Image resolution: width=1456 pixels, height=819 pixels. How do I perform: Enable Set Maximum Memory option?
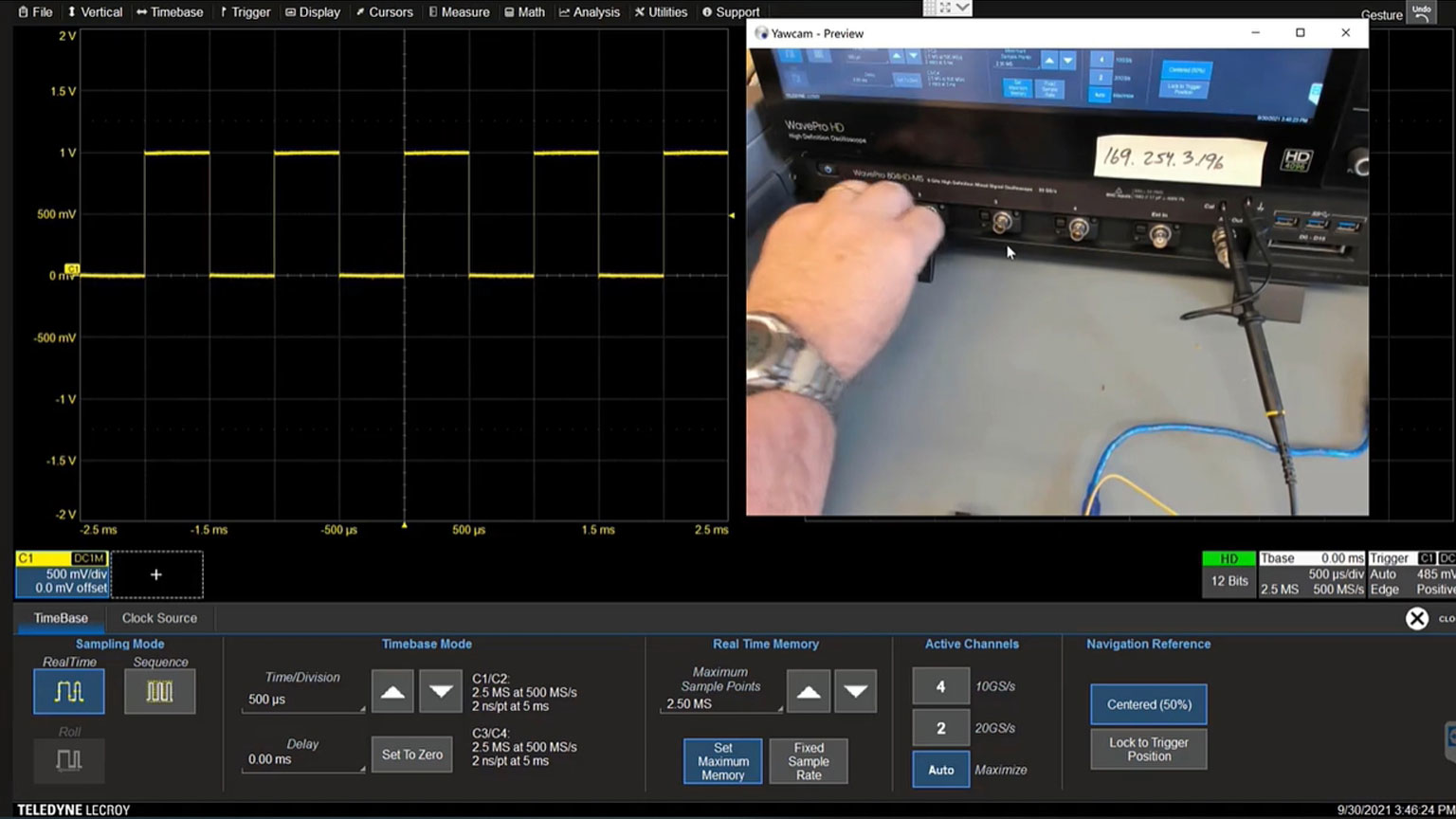722,761
